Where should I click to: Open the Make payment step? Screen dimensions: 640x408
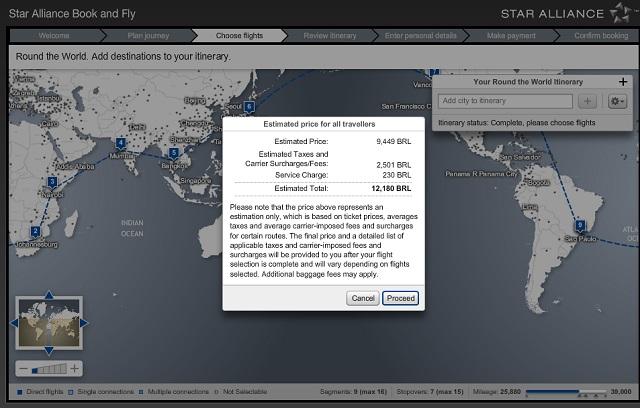point(511,36)
